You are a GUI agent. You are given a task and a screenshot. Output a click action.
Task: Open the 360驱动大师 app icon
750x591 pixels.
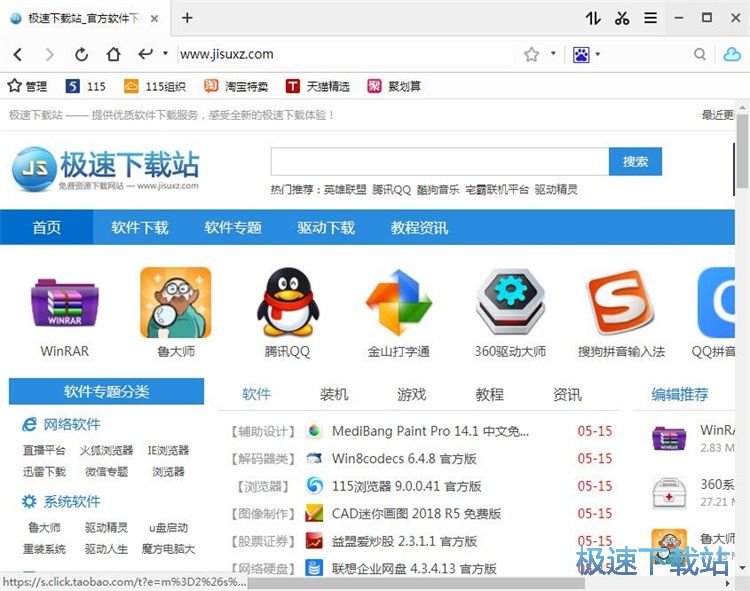pos(510,302)
